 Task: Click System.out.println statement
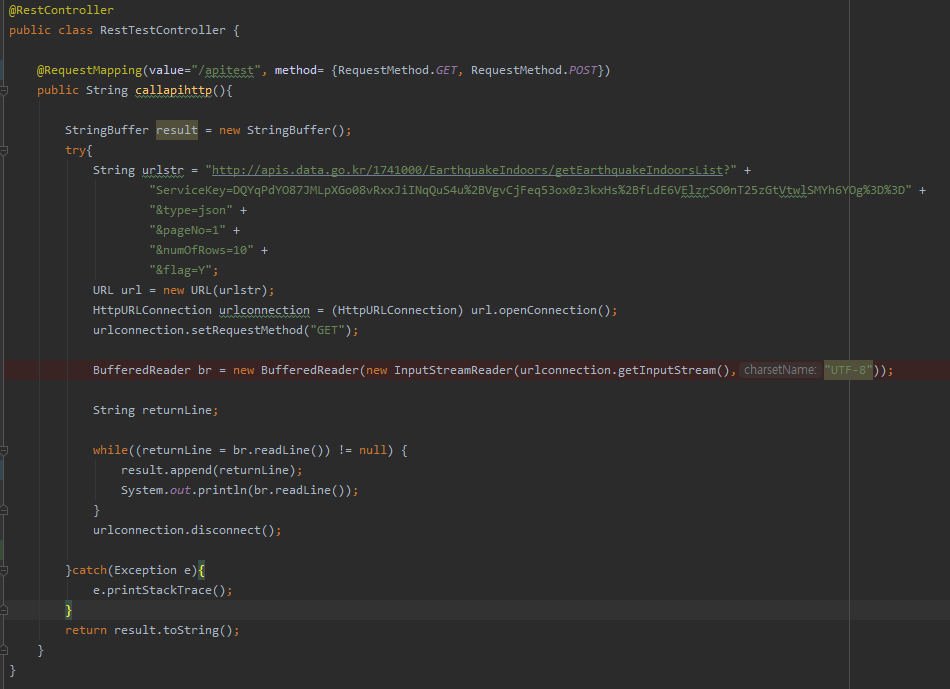point(239,490)
